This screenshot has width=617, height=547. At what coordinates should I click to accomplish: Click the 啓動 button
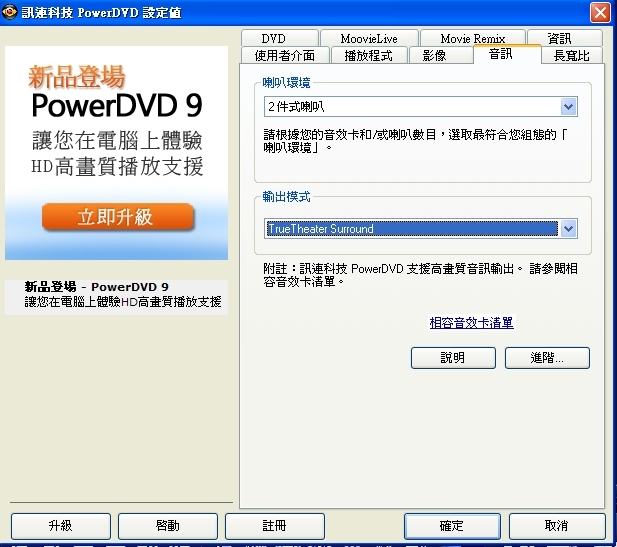click(x=168, y=526)
